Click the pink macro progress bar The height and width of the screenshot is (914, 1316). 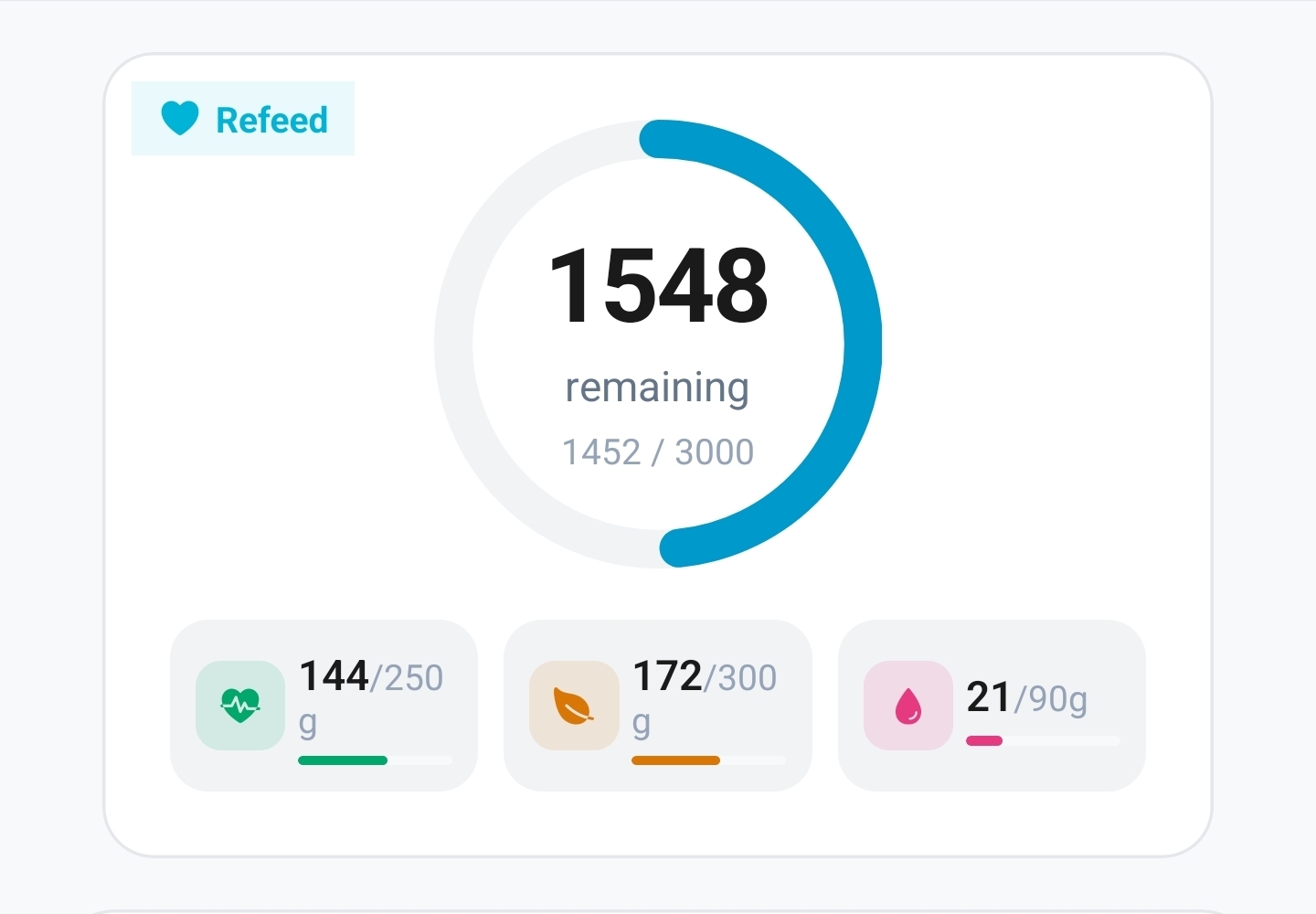tap(984, 740)
